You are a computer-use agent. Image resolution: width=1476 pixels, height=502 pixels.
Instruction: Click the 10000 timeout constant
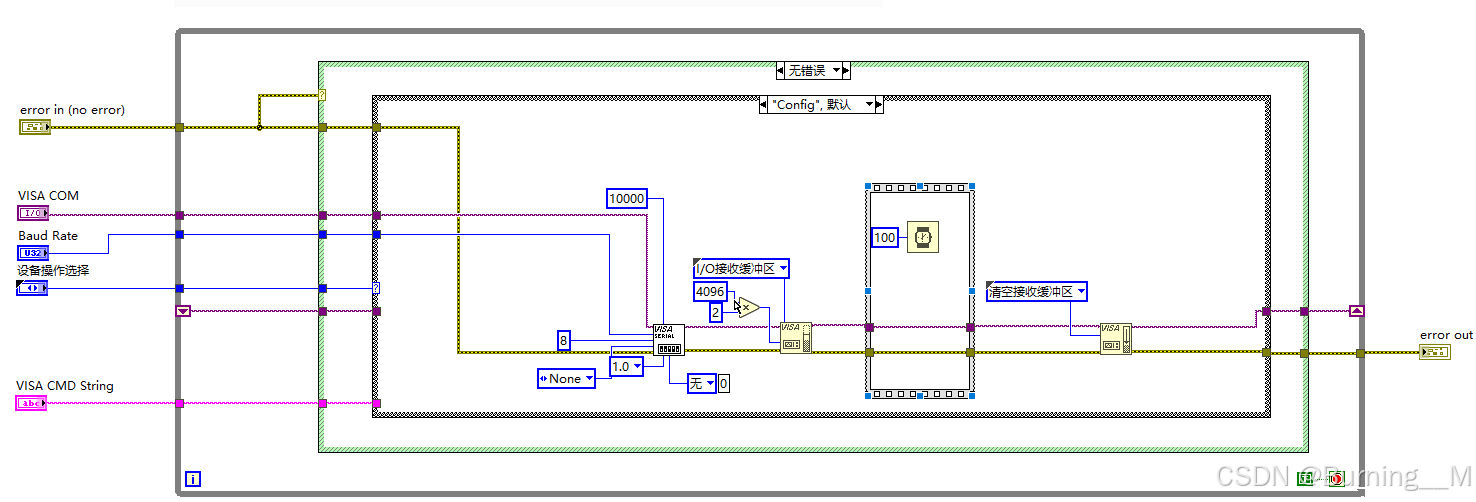(x=627, y=198)
